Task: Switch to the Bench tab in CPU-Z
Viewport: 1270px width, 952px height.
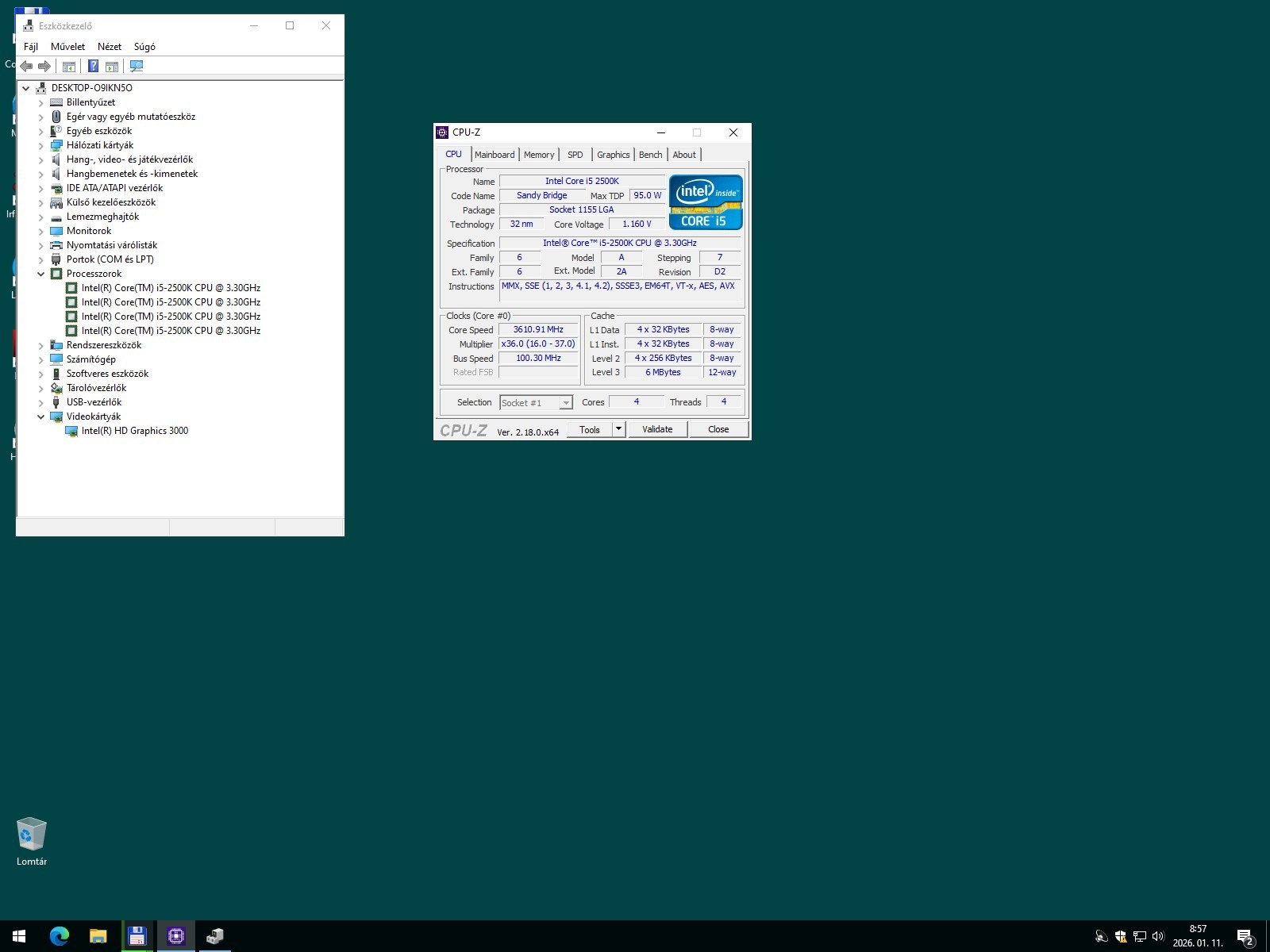Action: [650, 155]
